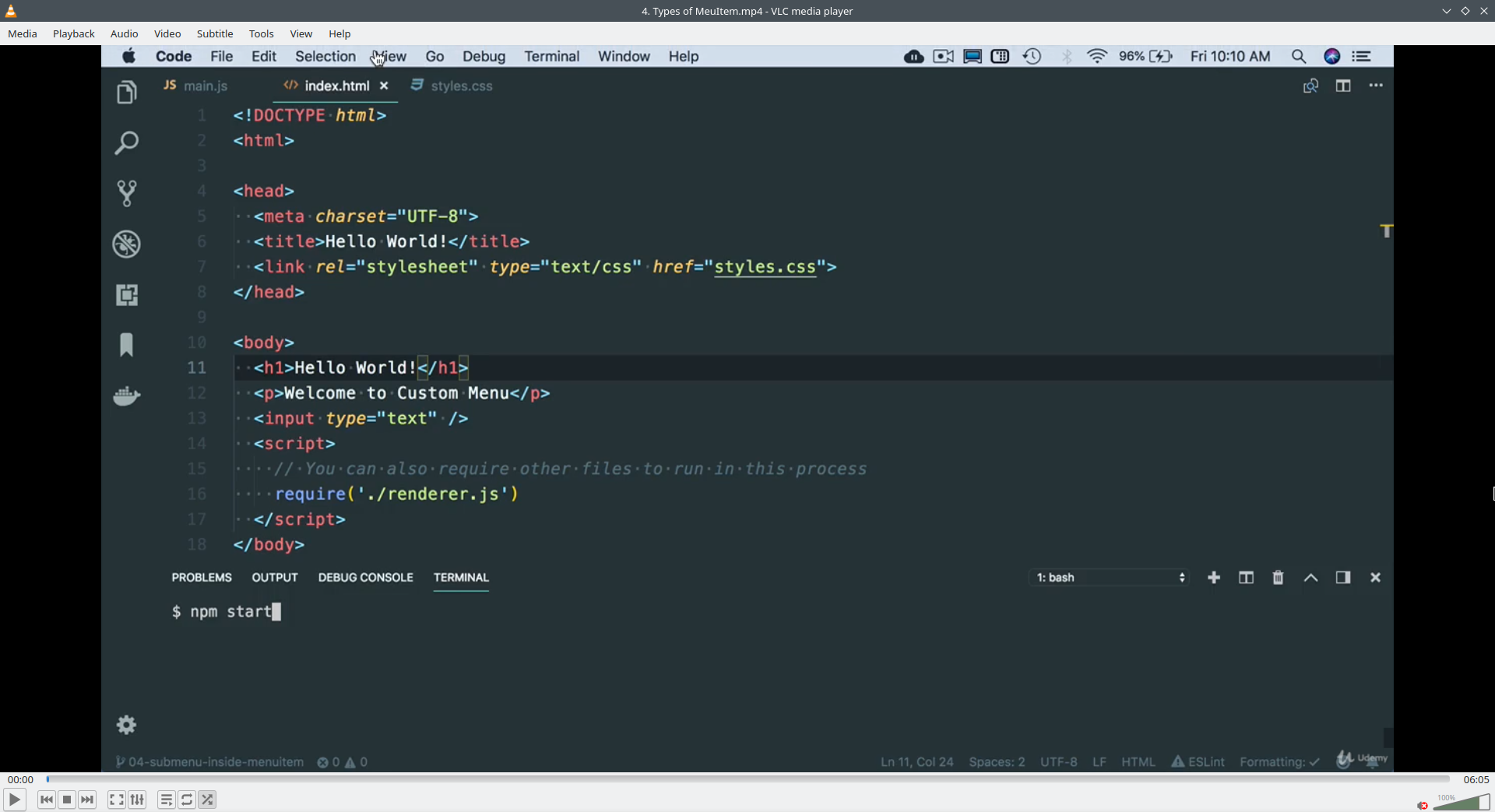
Task: Click the cloud upload icon in menu bar
Action: 914,56
